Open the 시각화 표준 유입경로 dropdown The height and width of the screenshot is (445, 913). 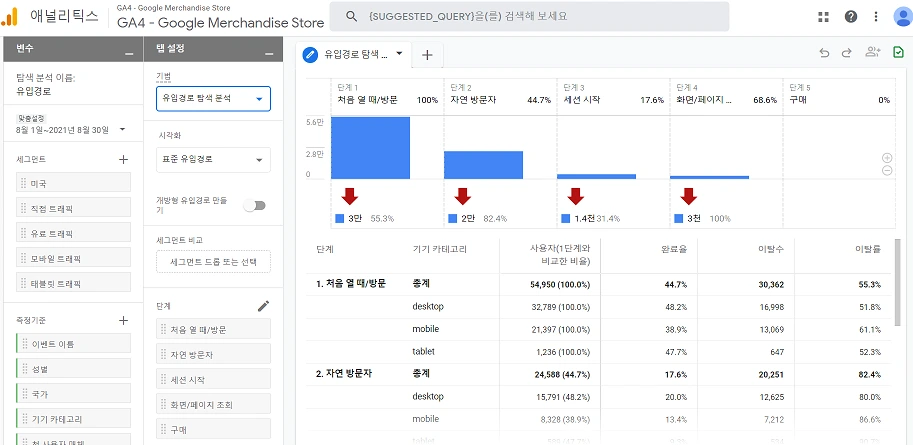213,160
